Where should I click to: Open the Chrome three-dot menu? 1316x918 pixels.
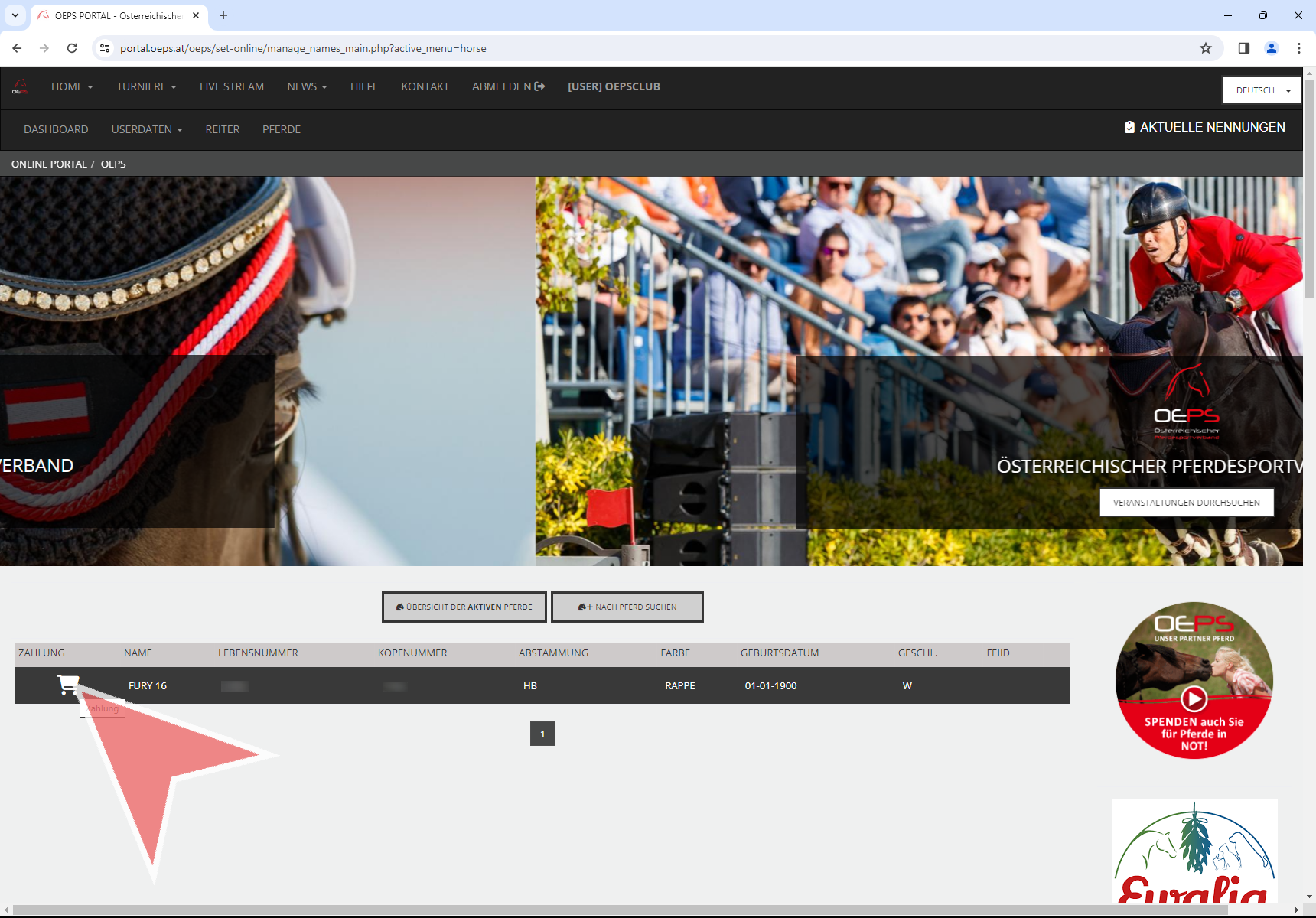click(1299, 48)
